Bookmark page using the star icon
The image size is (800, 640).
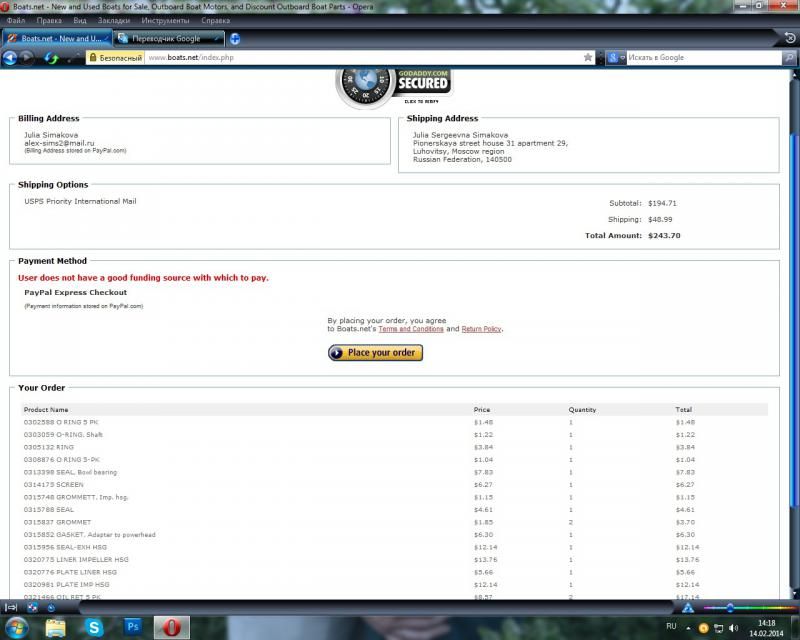click(x=588, y=58)
